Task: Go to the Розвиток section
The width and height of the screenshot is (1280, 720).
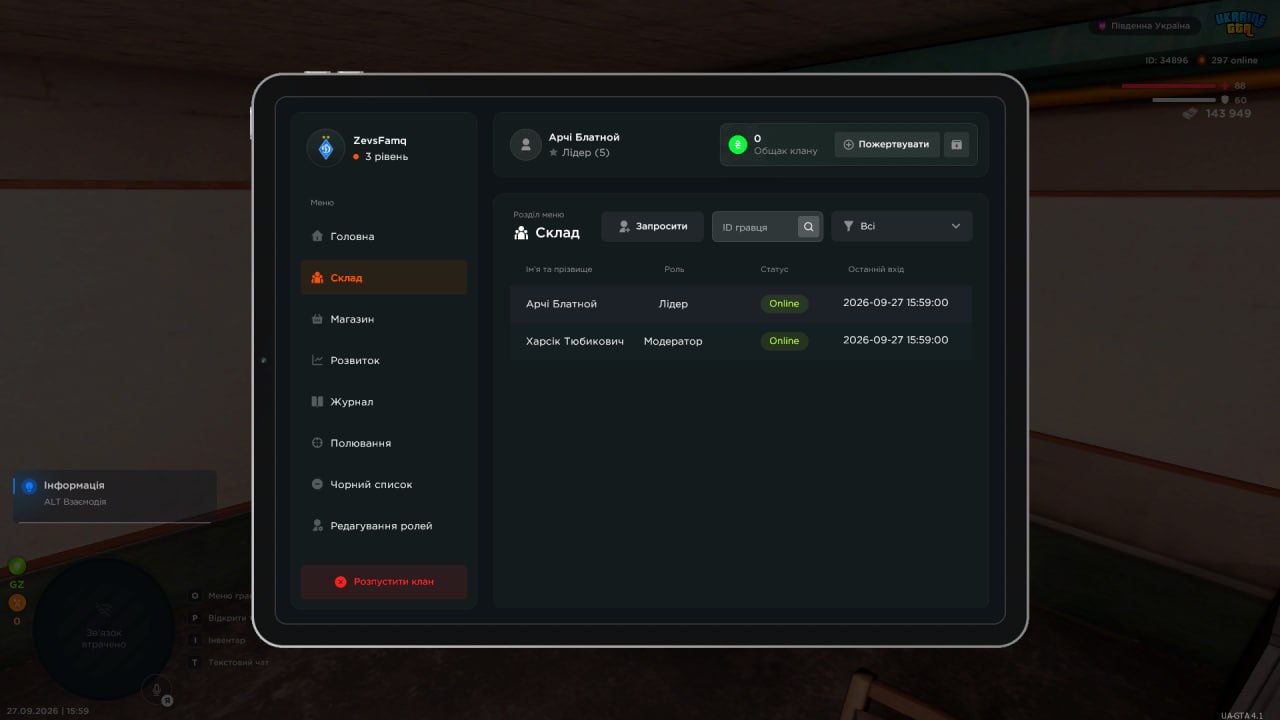Action: [384, 360]
